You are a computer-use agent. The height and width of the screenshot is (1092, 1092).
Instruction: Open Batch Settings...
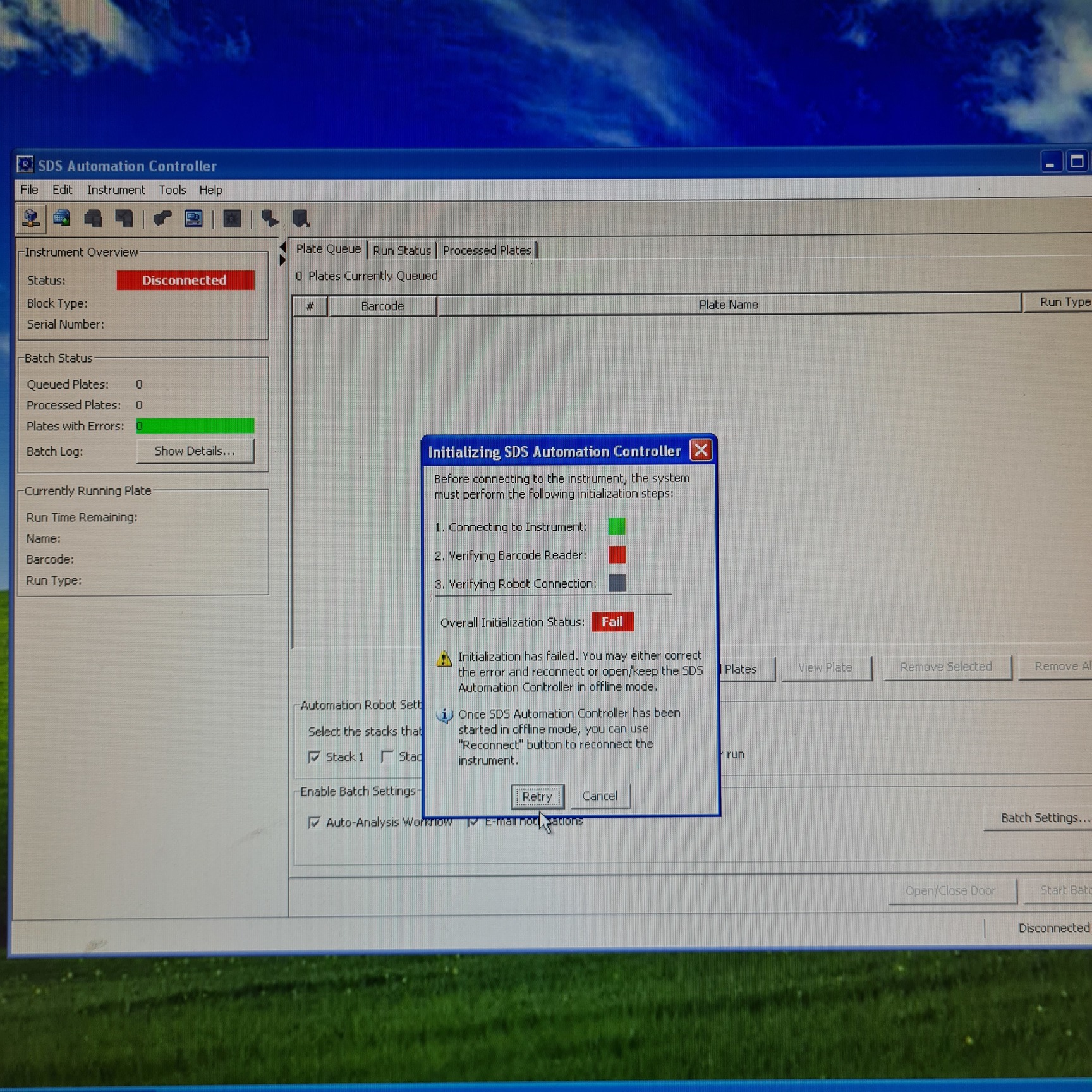[x=1038, y=818]
